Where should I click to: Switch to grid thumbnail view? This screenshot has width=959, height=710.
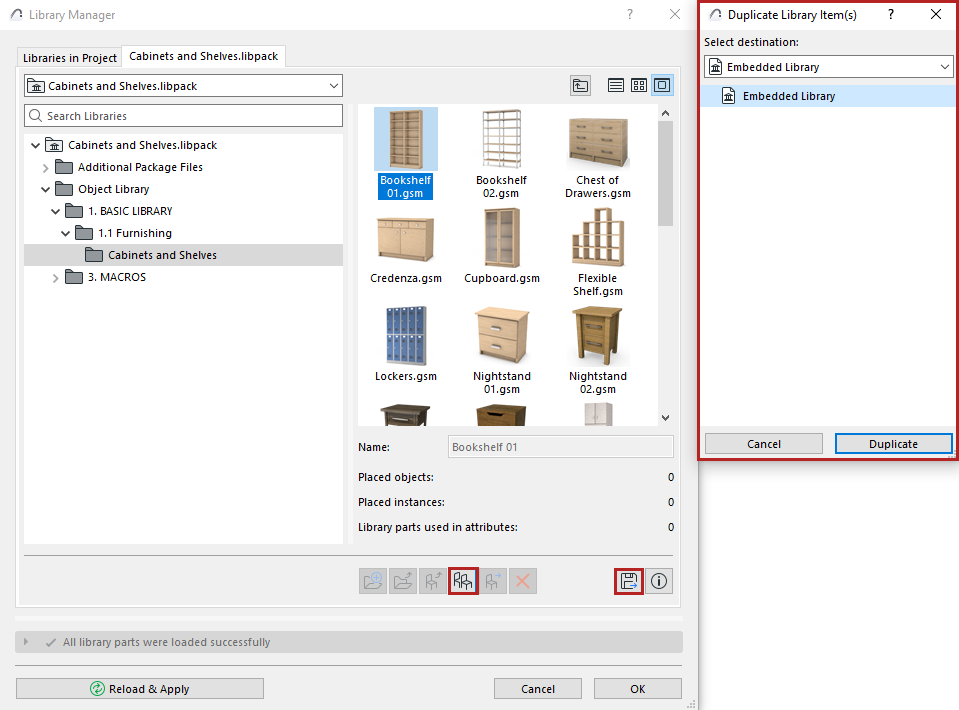638,85
